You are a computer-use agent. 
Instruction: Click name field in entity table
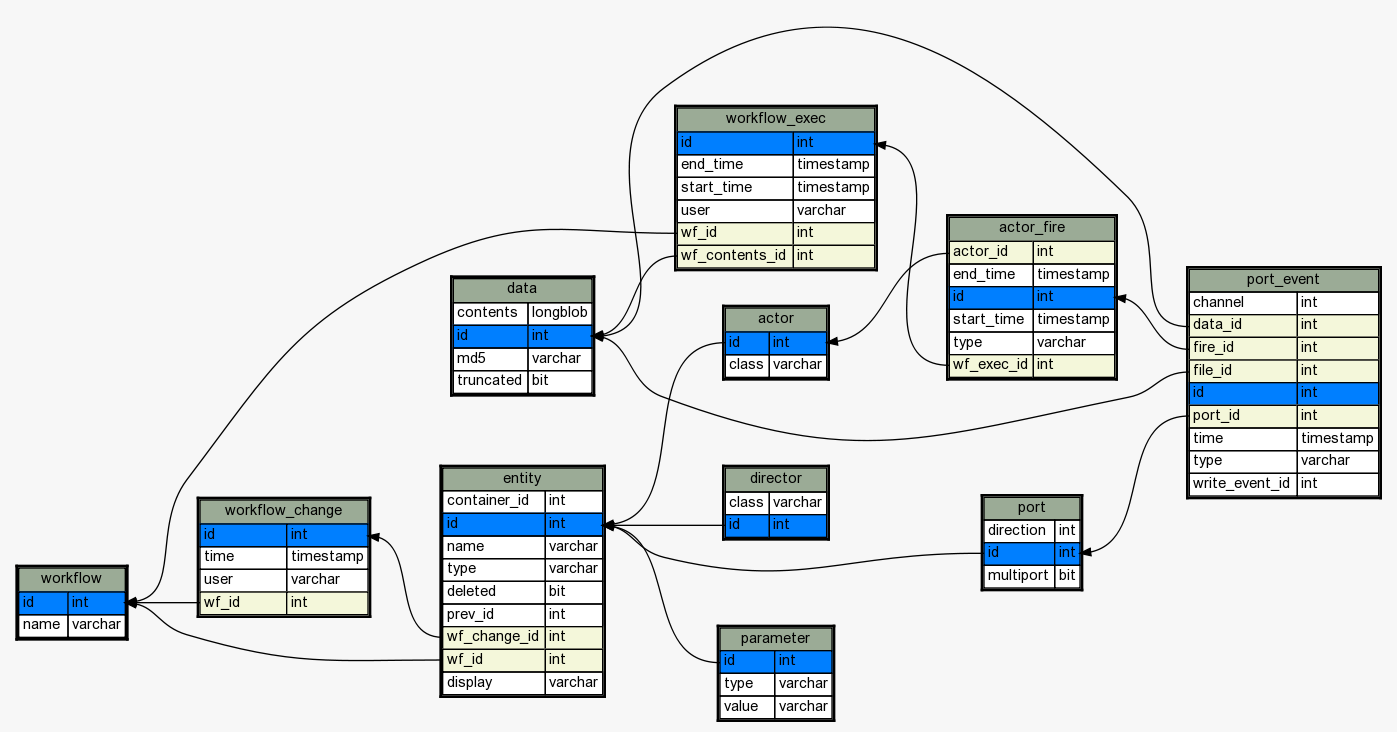click(x=522, y=547)
